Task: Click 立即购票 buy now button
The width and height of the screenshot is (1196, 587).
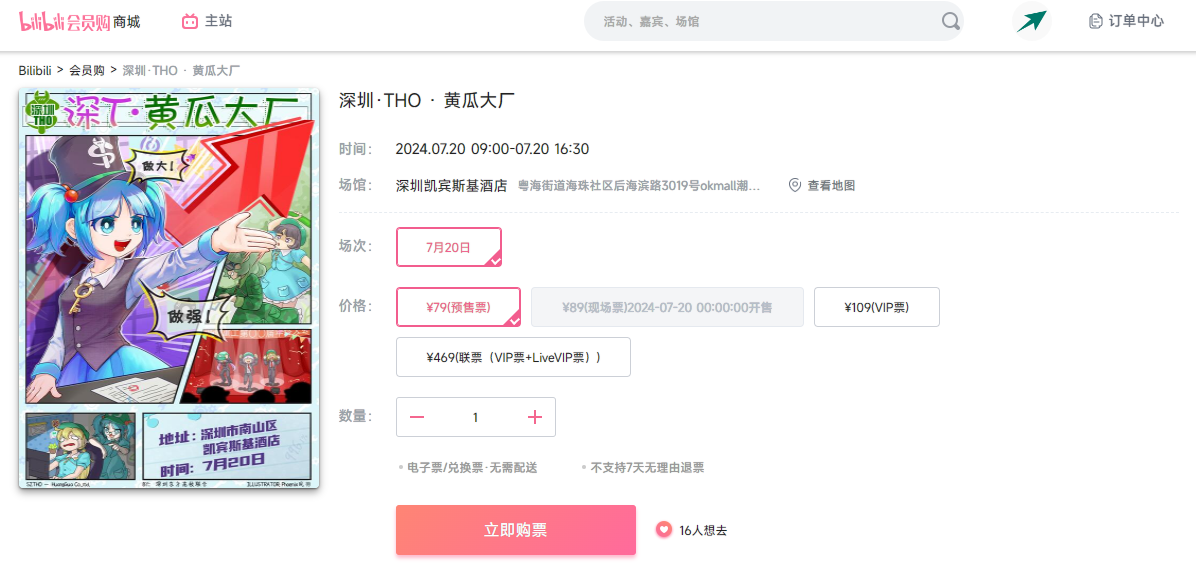Action: (515, 530)
